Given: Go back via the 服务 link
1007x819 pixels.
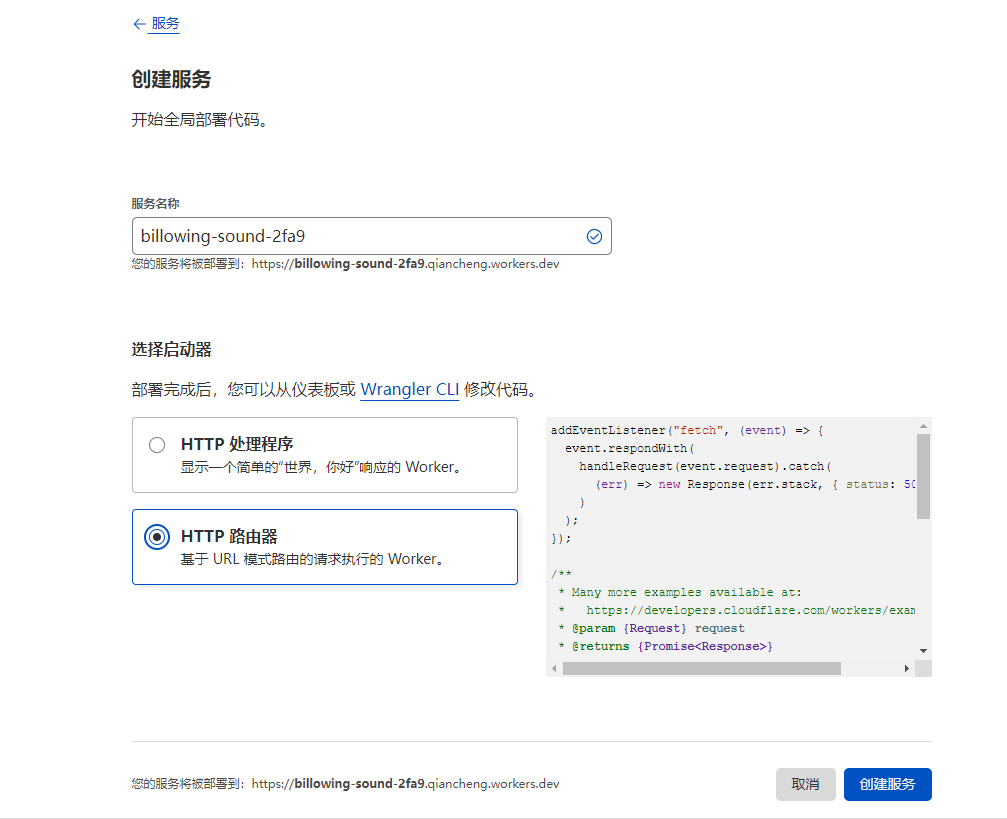Looking at the screenshot, I should (x=165, y=24).
